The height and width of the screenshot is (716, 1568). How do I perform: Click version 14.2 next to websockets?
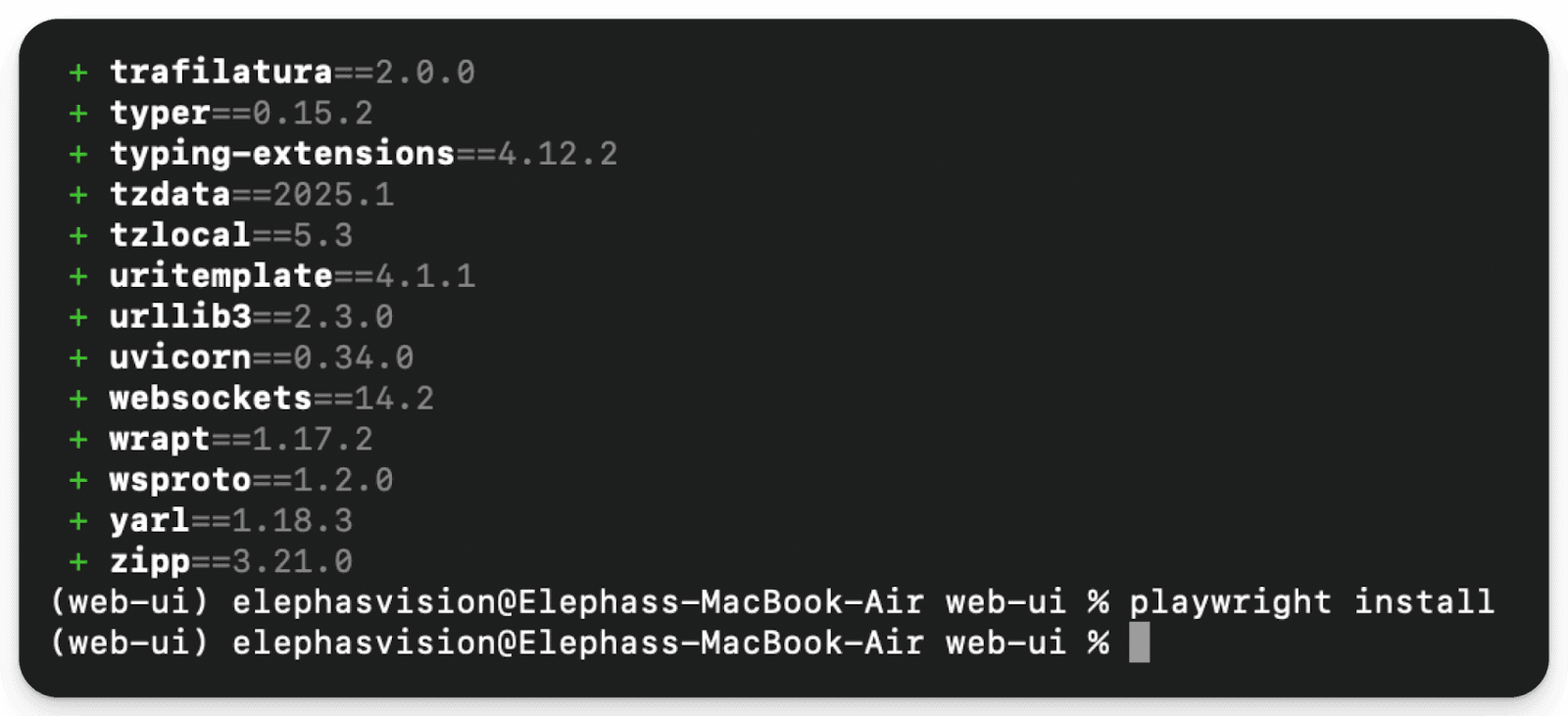coord(394,399)
